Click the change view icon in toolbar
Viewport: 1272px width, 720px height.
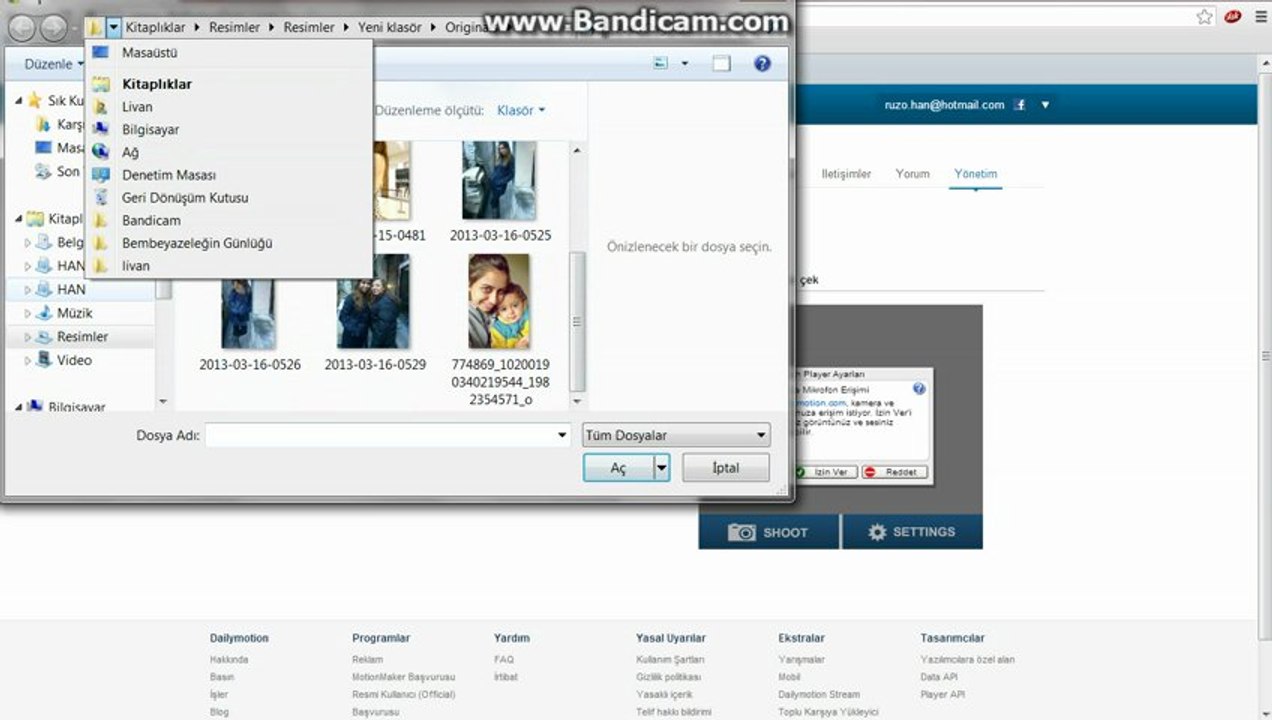[660, 63]
